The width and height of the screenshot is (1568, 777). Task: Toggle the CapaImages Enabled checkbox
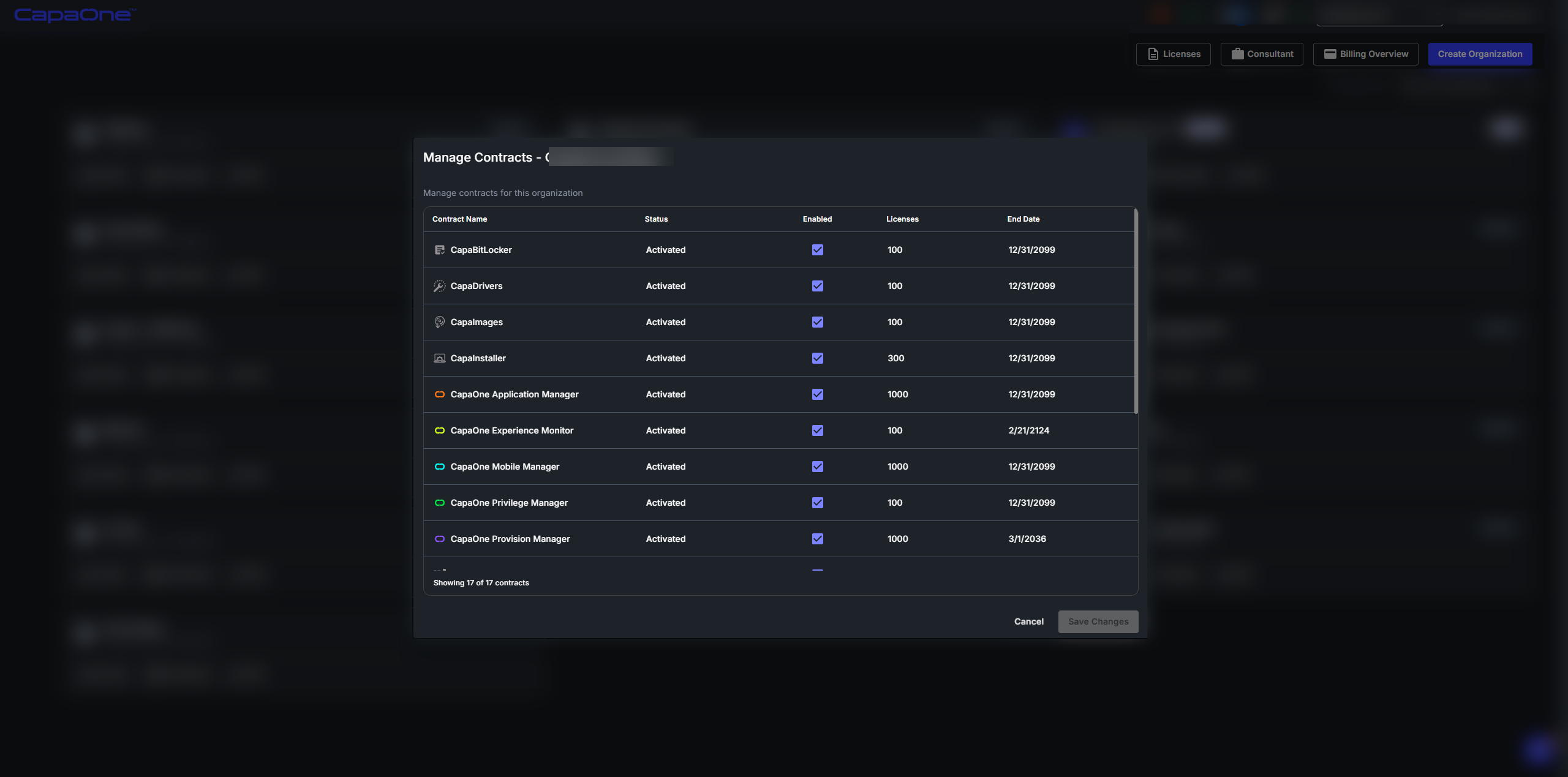coord(817,322)
